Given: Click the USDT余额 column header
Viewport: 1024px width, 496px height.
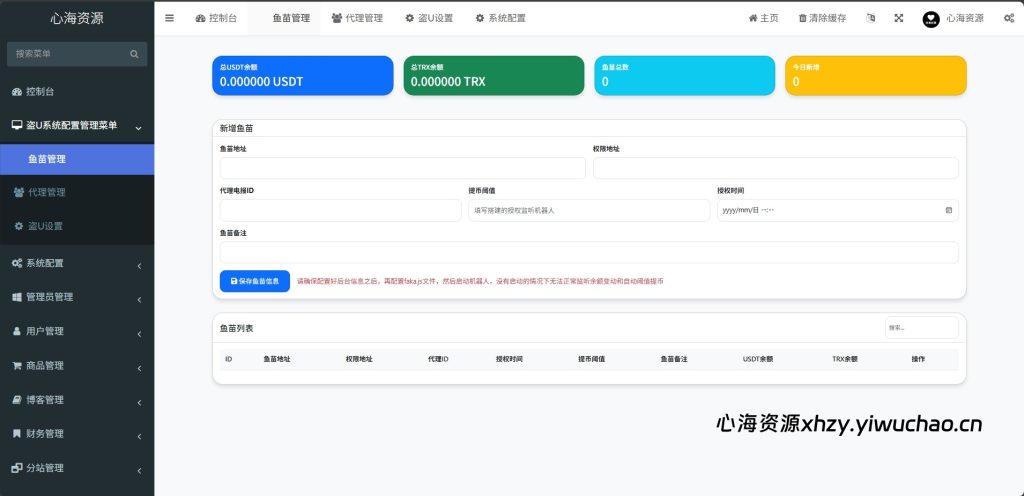Looking at the screenshot, I should click(758, 360).
